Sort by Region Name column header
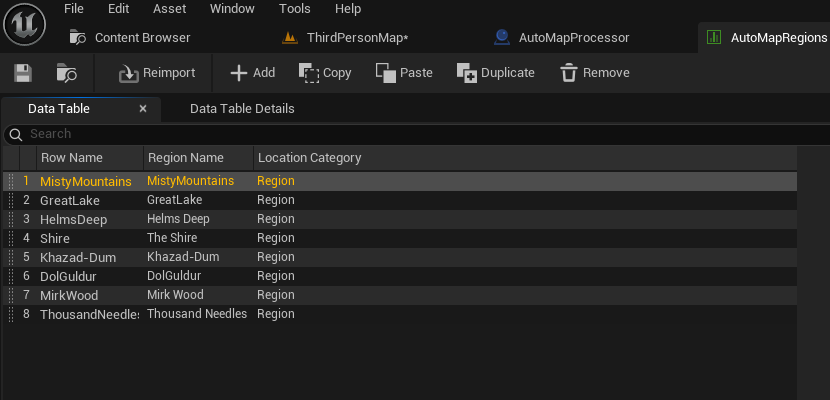Image resolution: width=830 pixels, height=400 pixels. pos(185,158)
